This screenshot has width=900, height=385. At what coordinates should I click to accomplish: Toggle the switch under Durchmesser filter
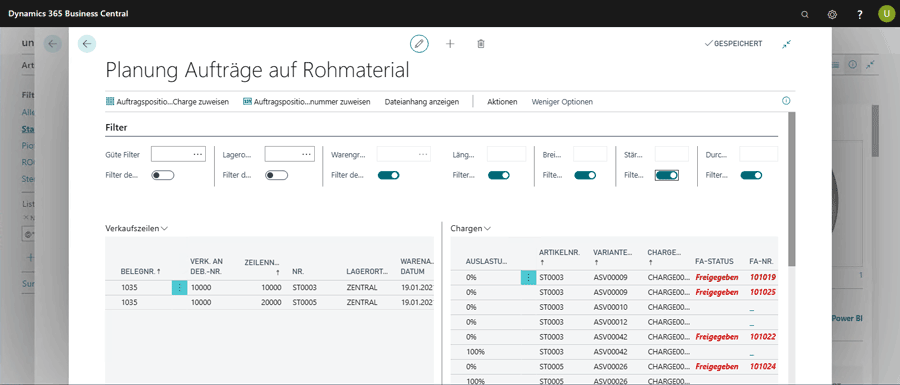751,175
